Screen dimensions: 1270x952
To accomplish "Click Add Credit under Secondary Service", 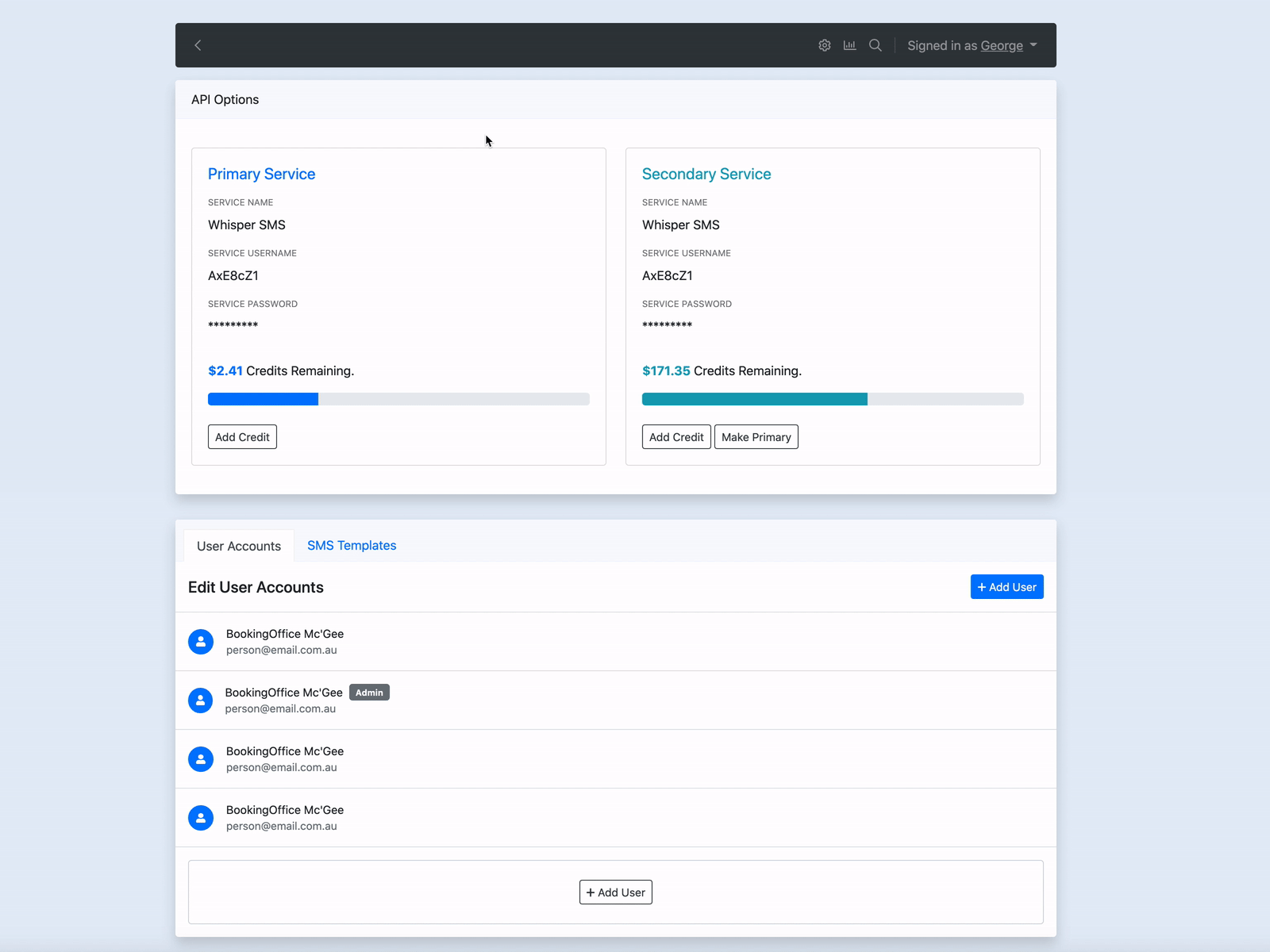I will coord(675,436).
